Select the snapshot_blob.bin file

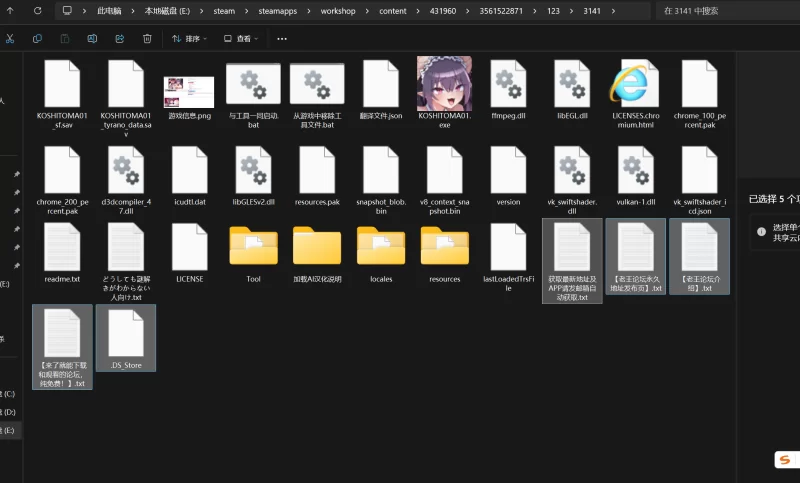coord(381,180)
